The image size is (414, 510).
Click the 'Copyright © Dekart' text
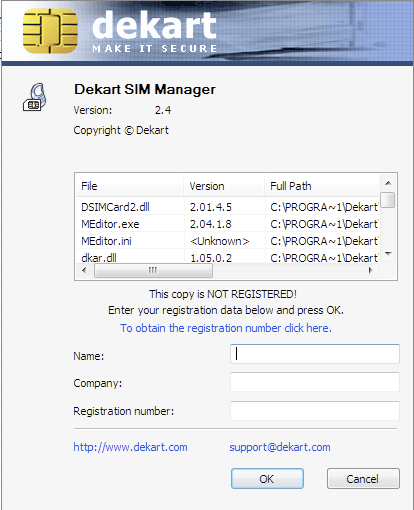click(121, 130)
